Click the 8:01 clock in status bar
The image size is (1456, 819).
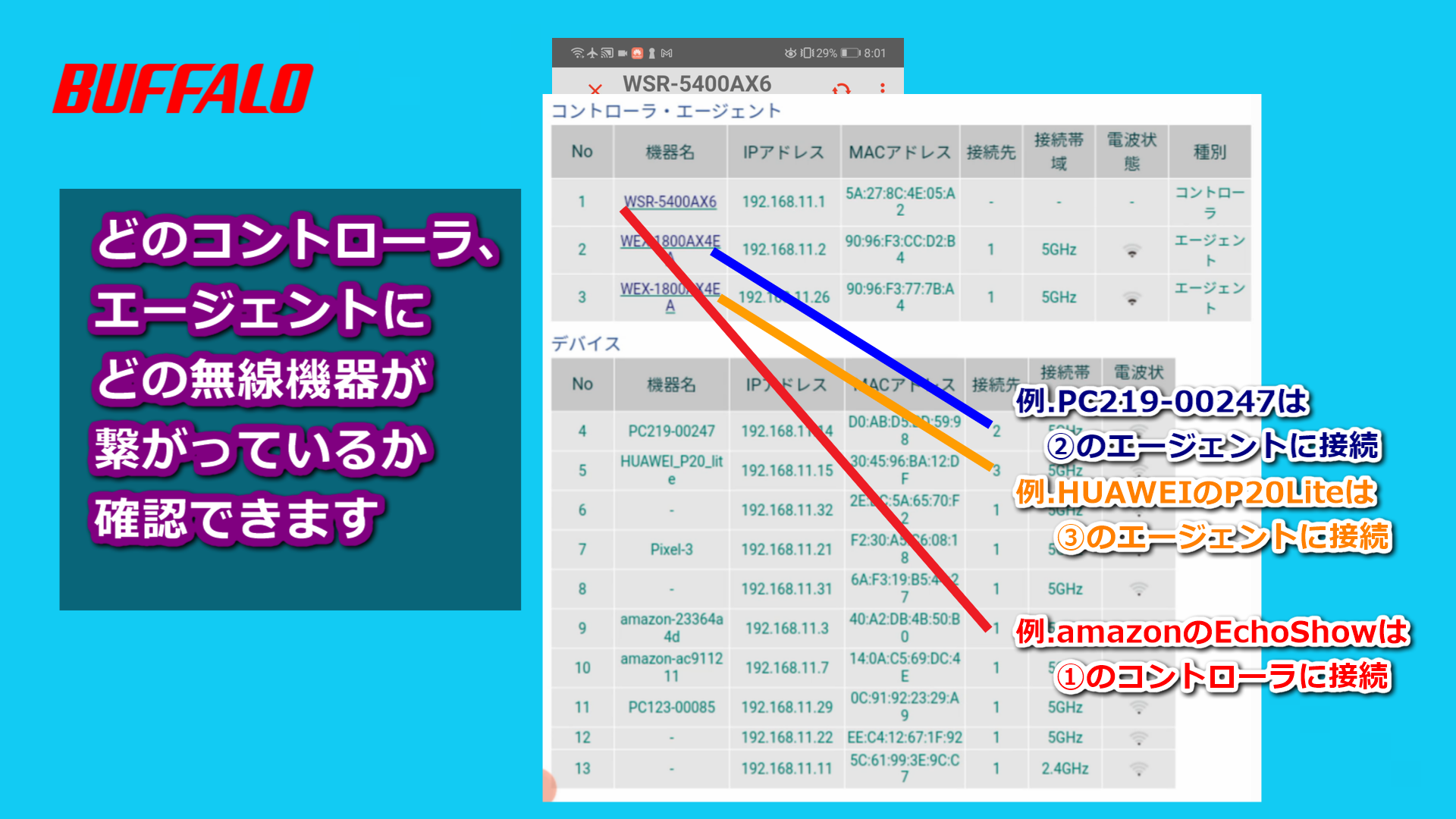click(x=874, y=53)
